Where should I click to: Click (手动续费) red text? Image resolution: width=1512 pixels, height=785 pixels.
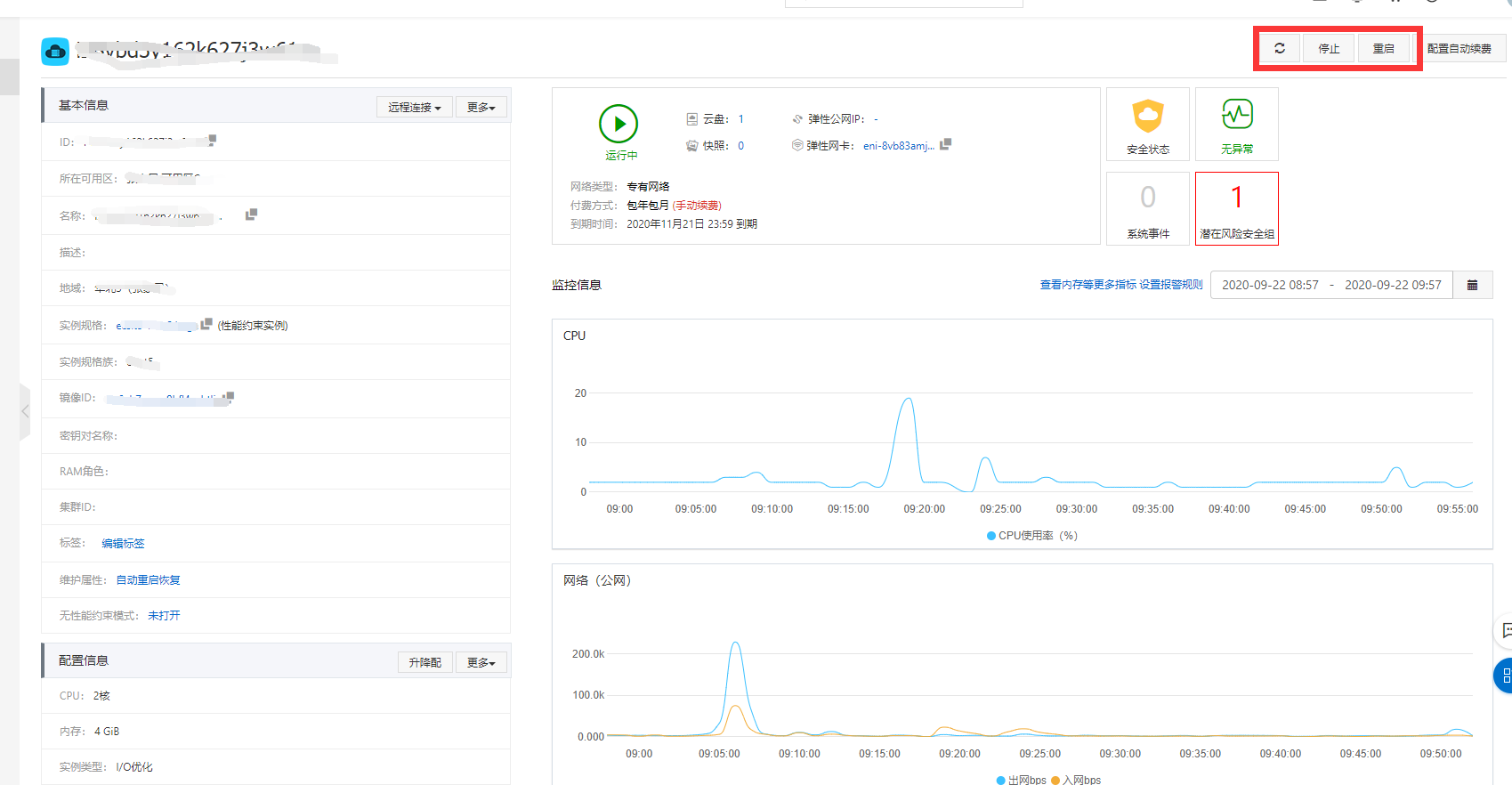point(697,206)
